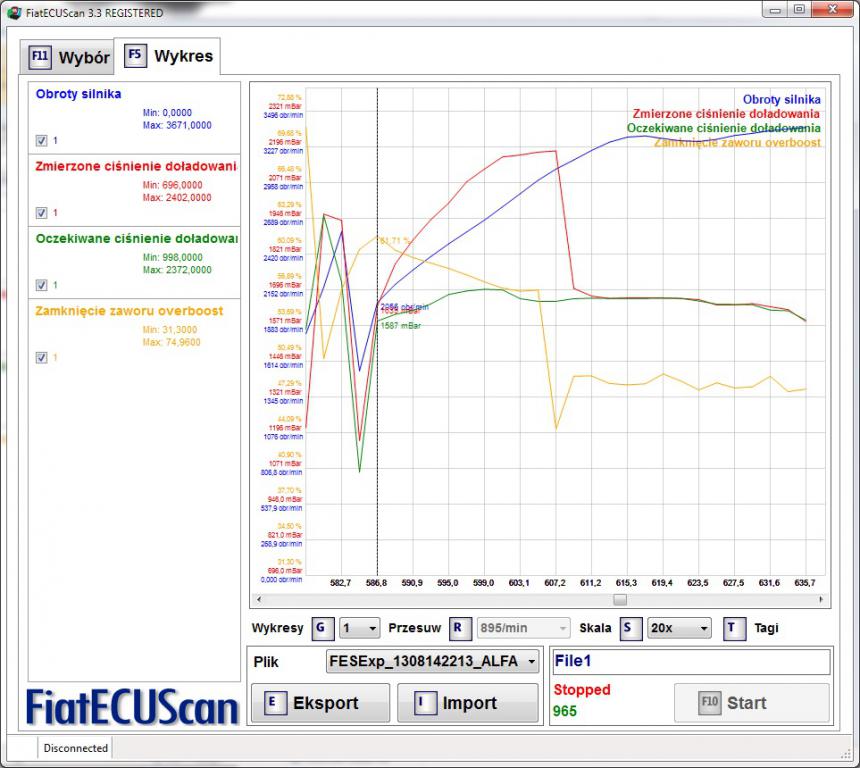Click the F5 key icon
This screenshot has height=768, width=860.
[x=135, y=55]
